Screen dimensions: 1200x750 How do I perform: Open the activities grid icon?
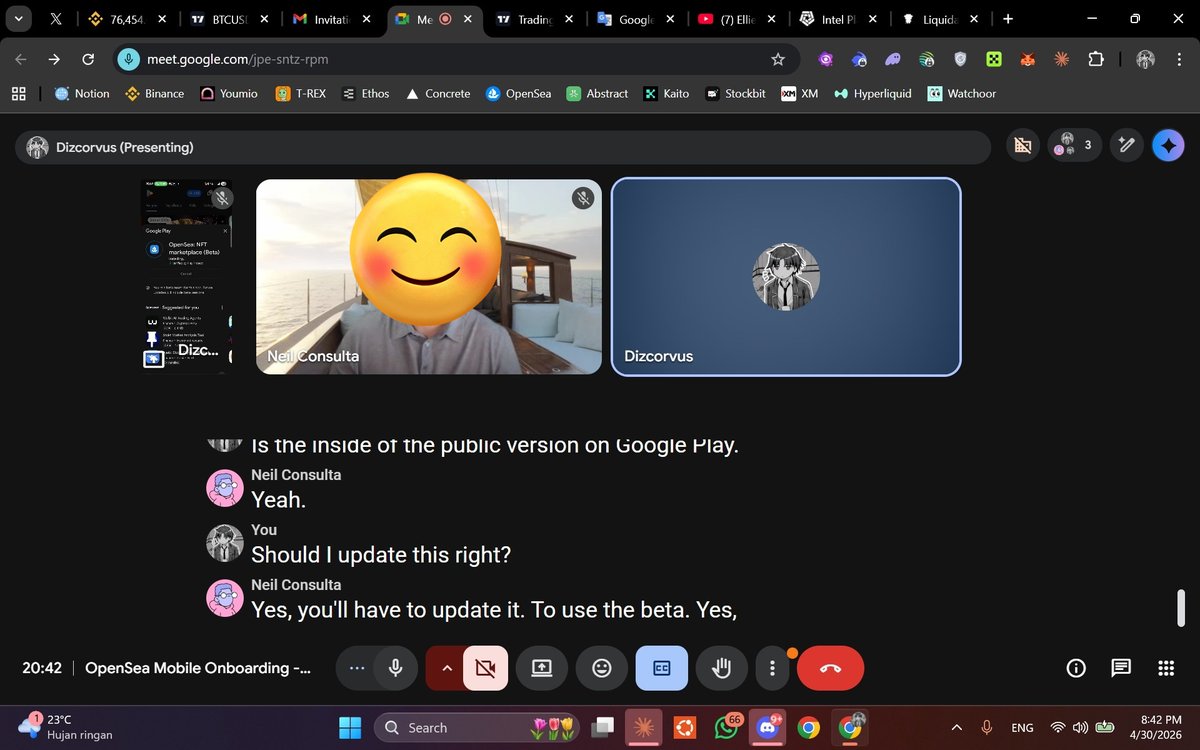[x=1165, y=668]
